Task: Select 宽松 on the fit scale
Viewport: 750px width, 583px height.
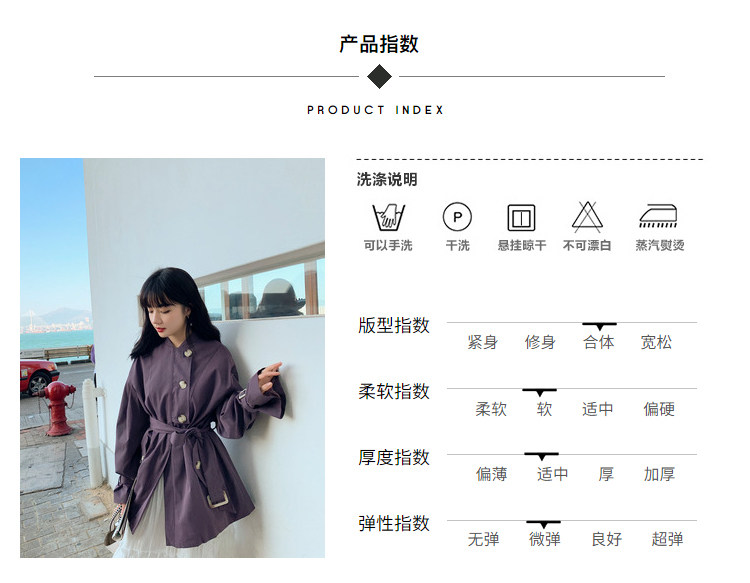Action: click(656, 342)
